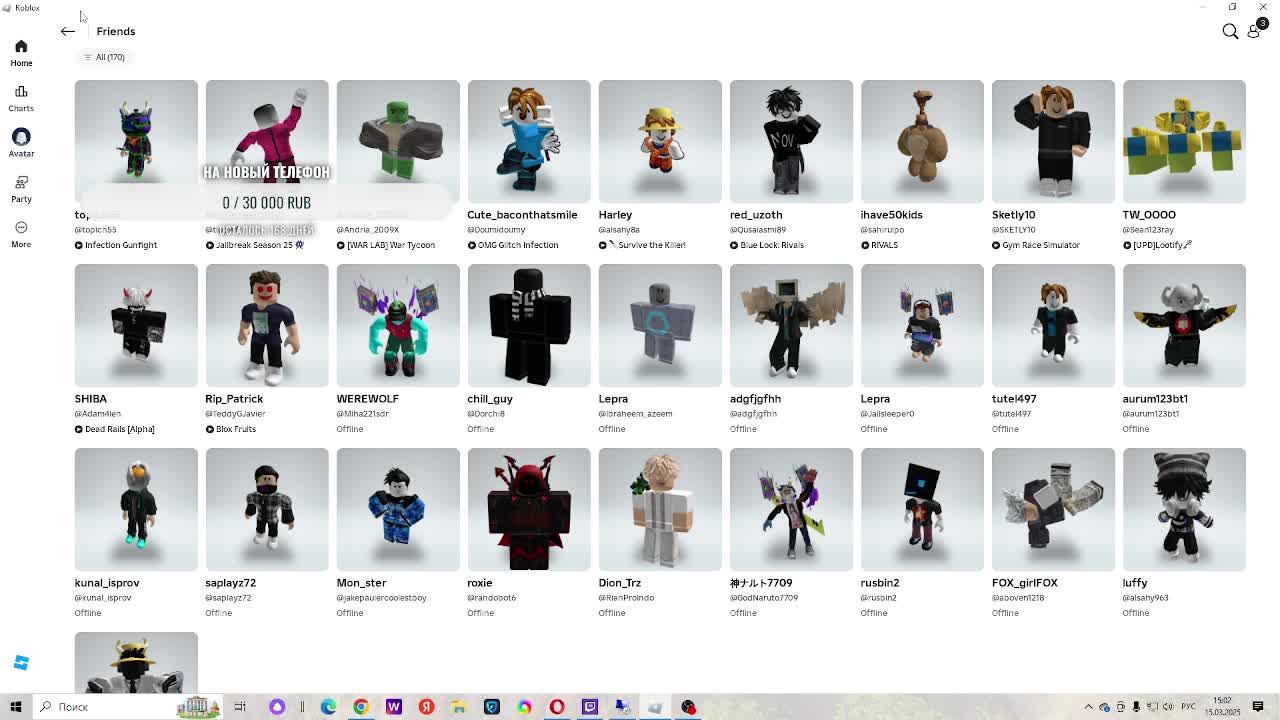Open the Windows notification center
The image size is (1280, 720).
tap(1258, 707)
